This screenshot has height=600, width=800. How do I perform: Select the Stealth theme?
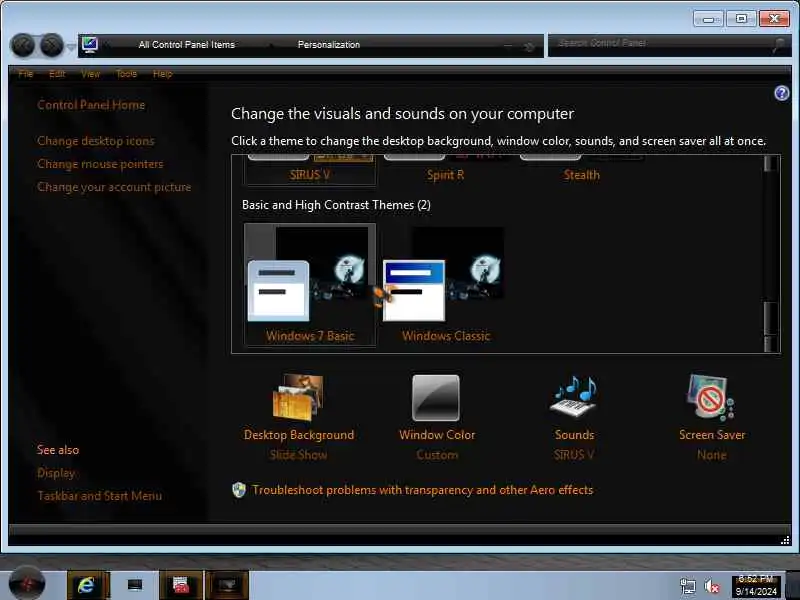click(582, 170)
